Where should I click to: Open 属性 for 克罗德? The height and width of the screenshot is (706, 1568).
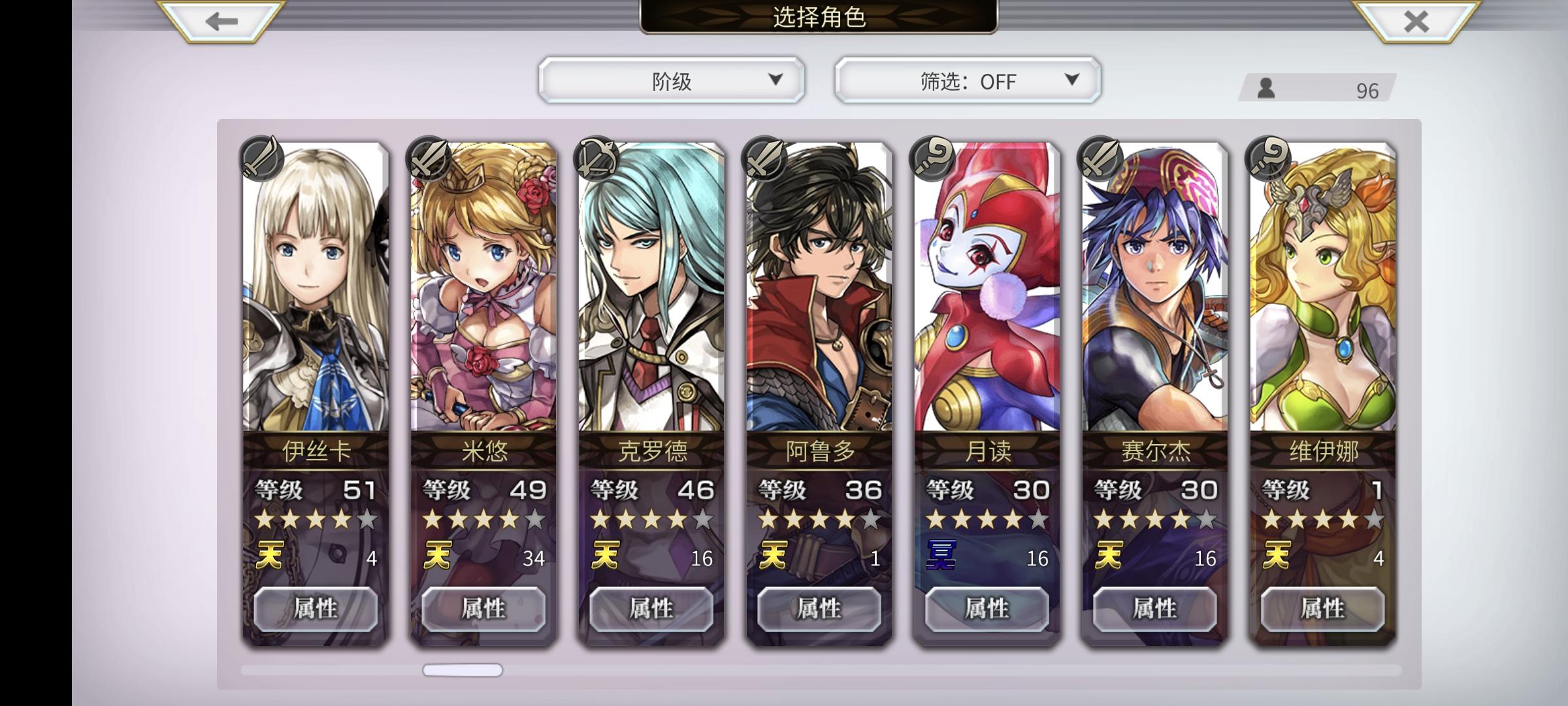click(x=651, y=609)
